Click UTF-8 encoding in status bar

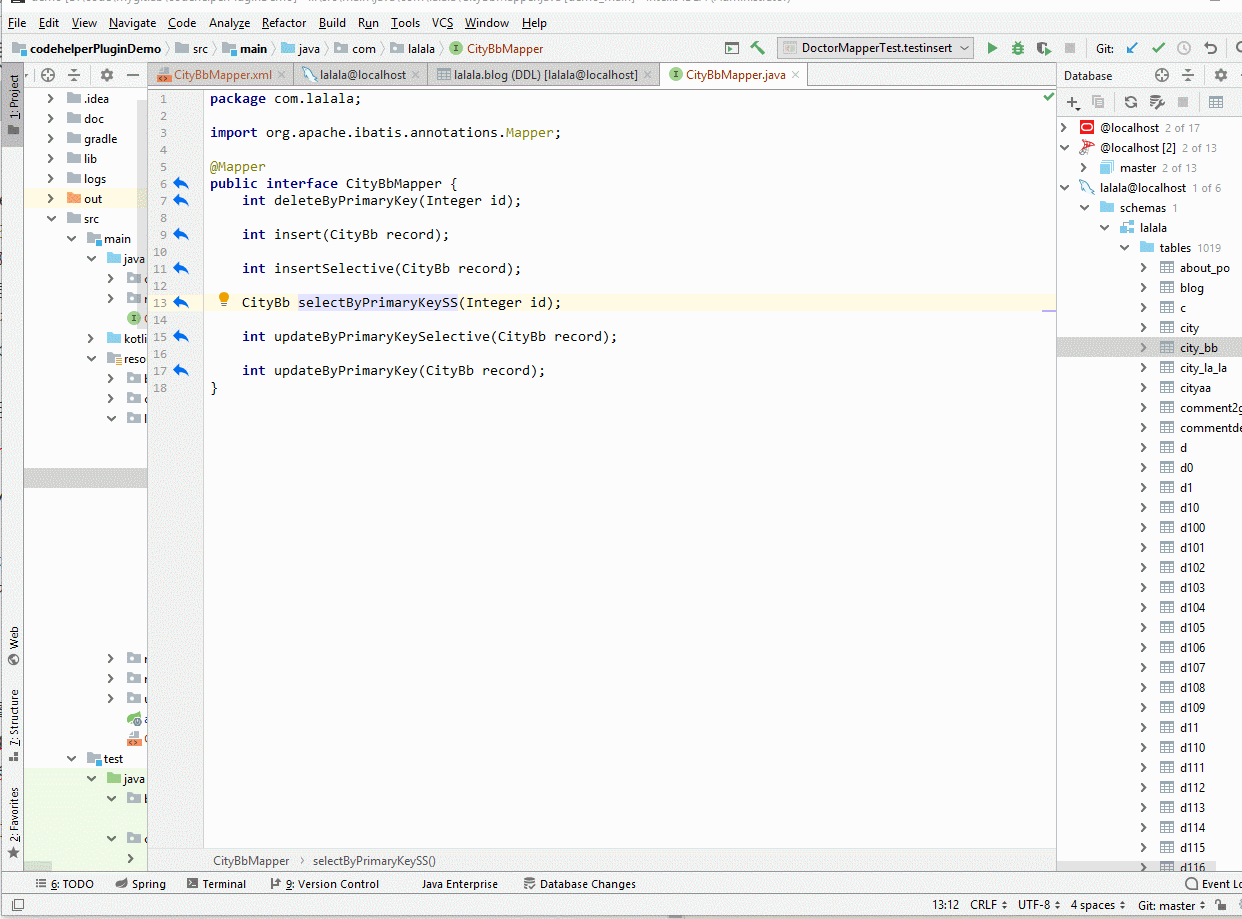coord(1038,905)
